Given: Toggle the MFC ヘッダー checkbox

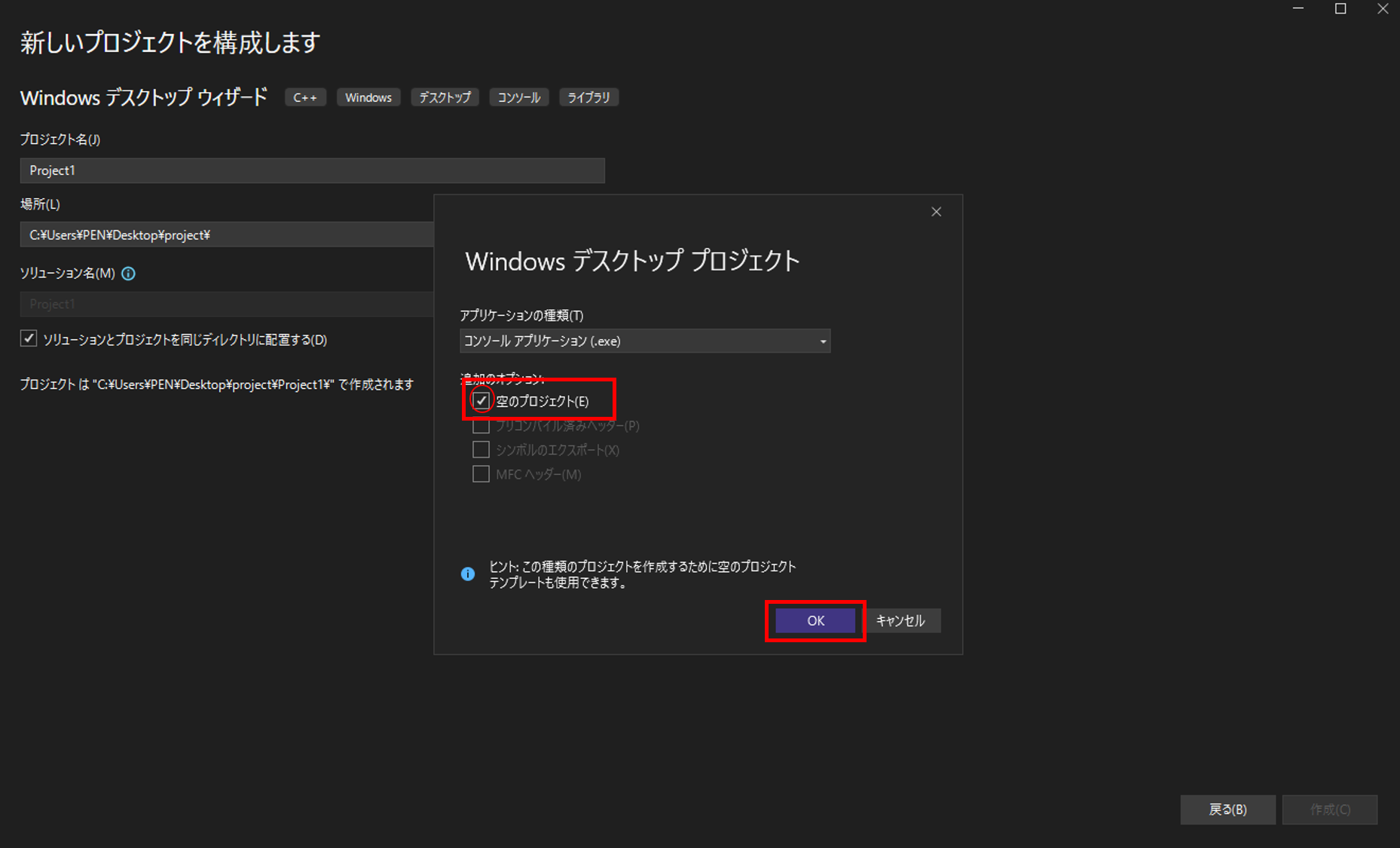Looking at the screenshot, I should (x=481, y=474).
